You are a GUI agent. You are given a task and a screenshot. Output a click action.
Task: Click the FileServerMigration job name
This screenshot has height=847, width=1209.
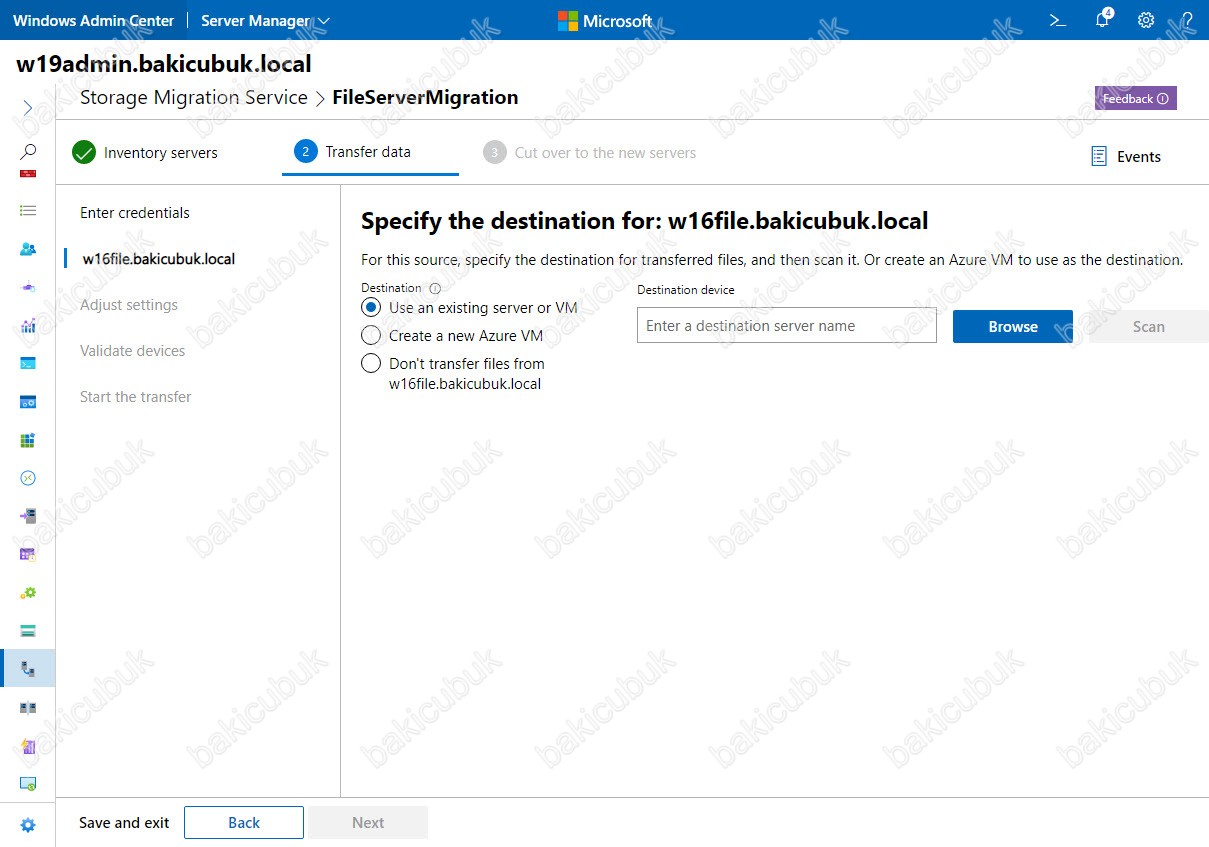(425, 97)
